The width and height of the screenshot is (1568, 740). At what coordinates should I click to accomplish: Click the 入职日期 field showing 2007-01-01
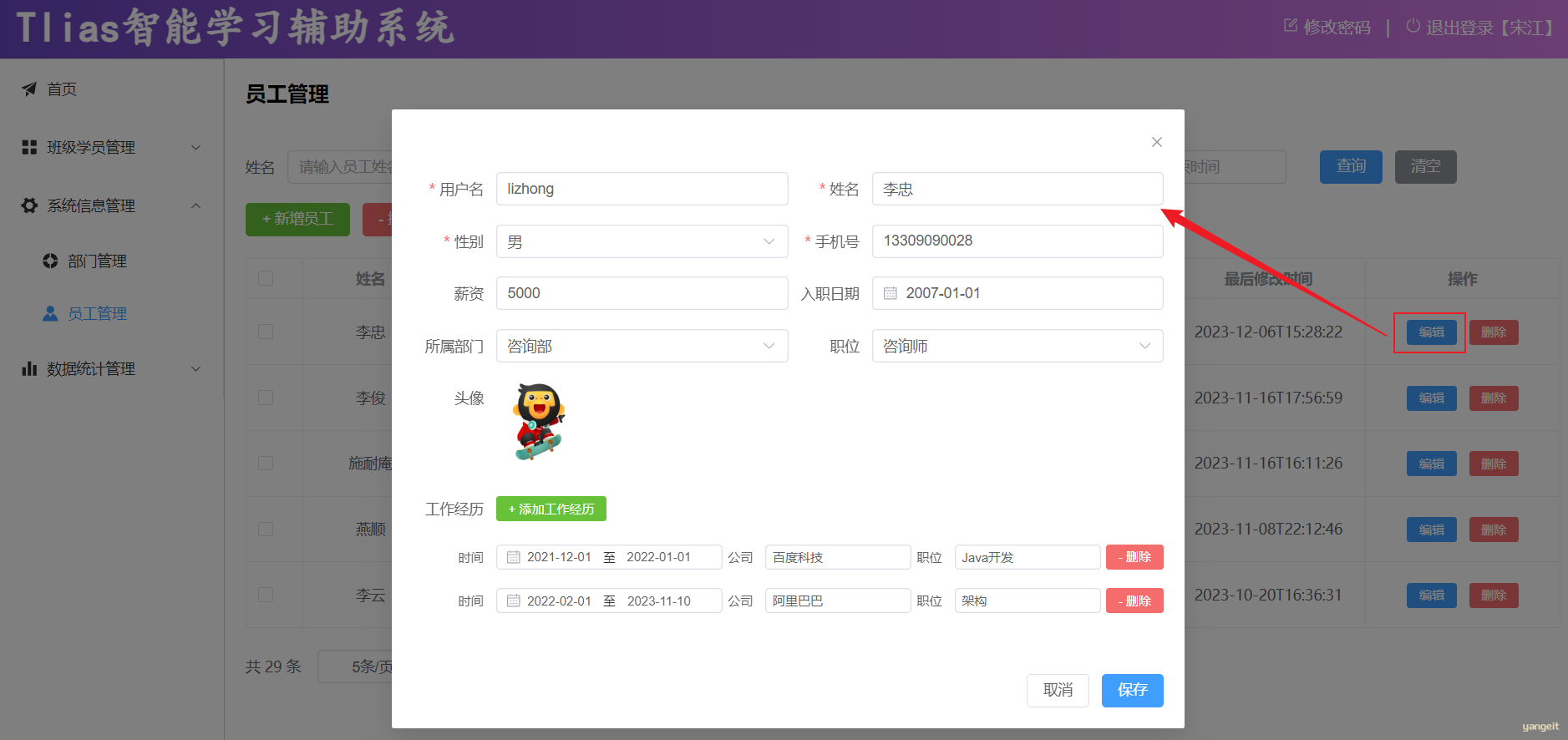click(1017, 293)
